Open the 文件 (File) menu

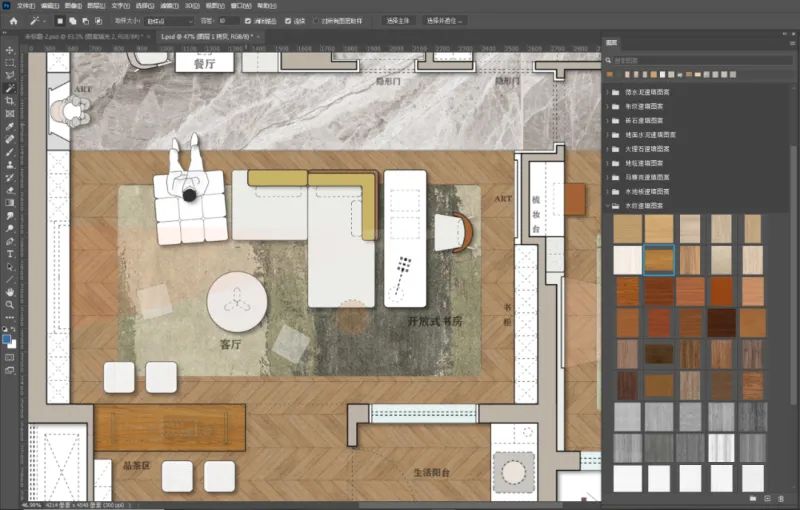[25, 5]
